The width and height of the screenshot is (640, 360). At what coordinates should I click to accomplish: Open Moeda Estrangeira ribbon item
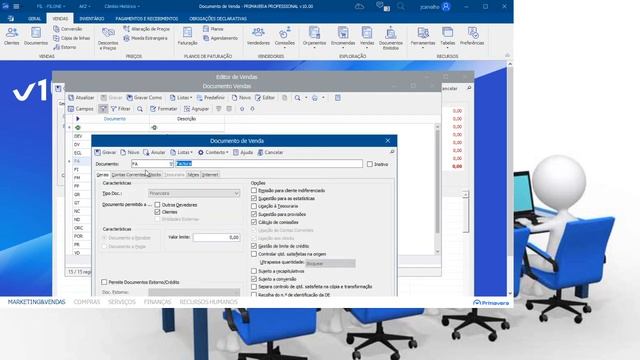[145, 38]
